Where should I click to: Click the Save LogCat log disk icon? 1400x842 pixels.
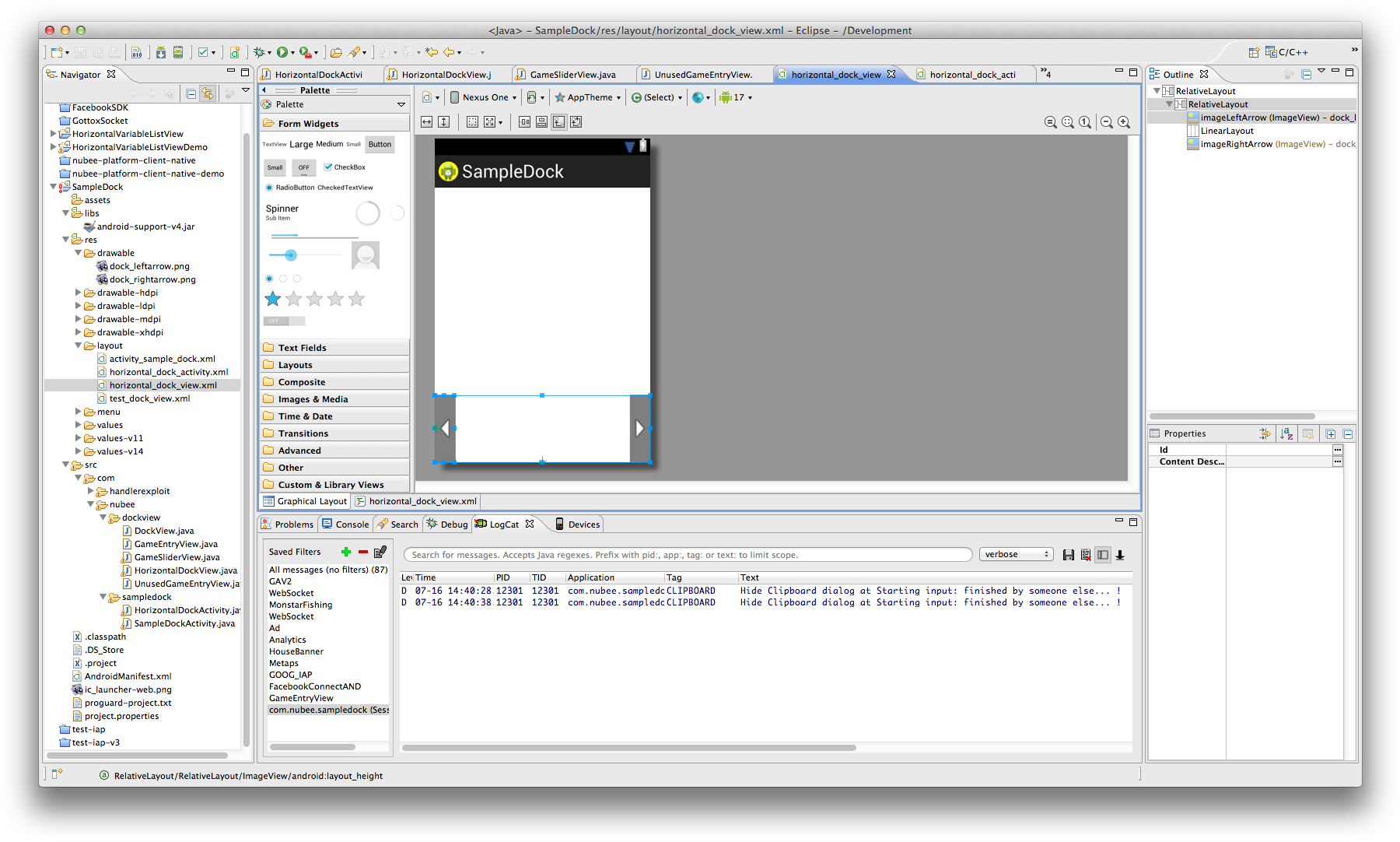[1068, 555]
